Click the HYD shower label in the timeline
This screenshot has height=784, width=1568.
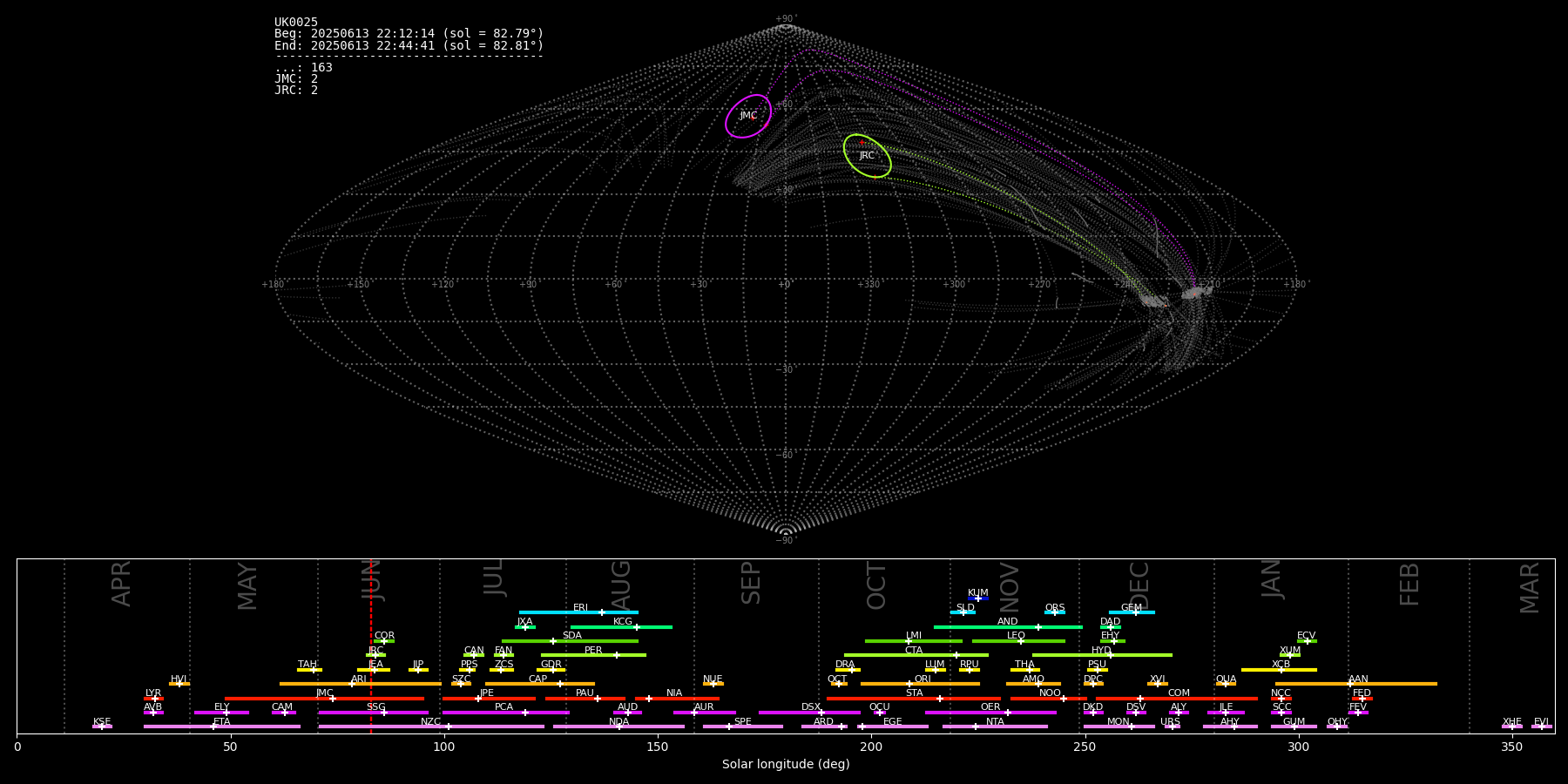point(1101,651)
